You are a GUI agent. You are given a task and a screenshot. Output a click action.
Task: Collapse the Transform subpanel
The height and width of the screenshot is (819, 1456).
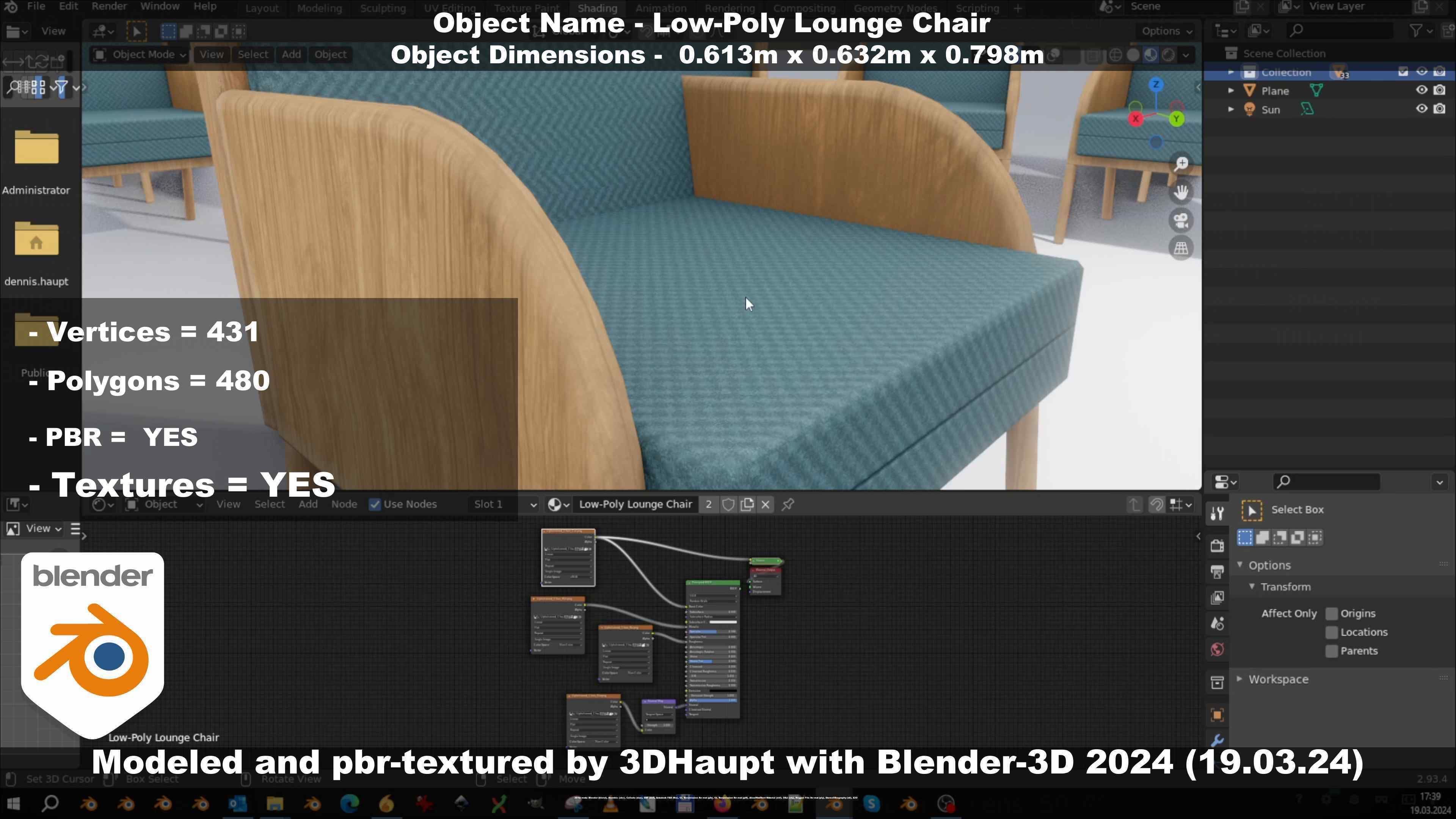pyautogui.click(x=1252, y=586)
